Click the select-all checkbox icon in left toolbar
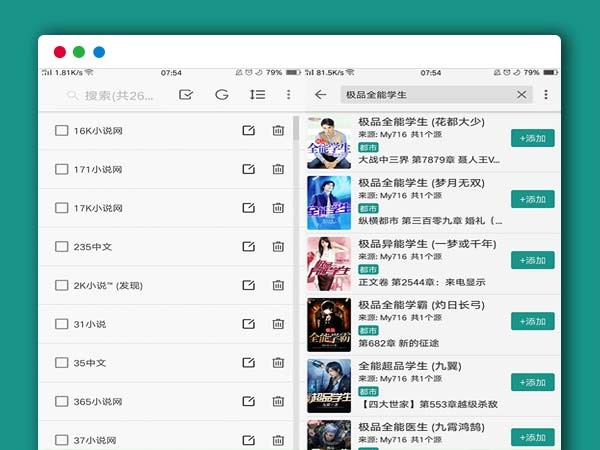This screenshot has height=450, width=600. pyautogui.click(x=185, y=95)
